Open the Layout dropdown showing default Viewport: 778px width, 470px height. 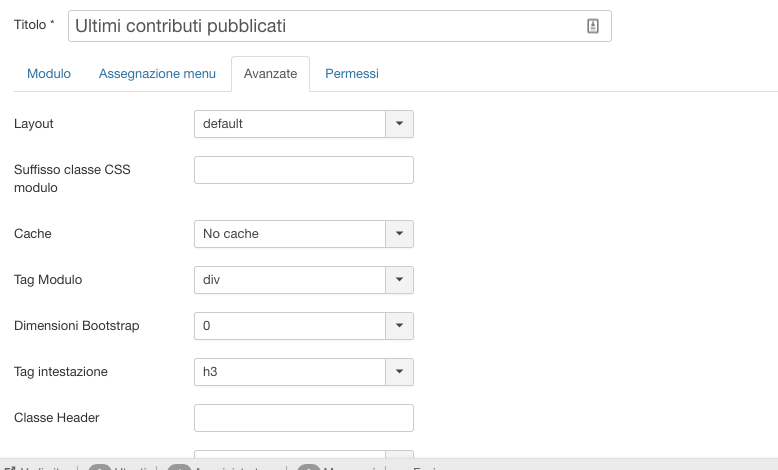click(304, 124)
